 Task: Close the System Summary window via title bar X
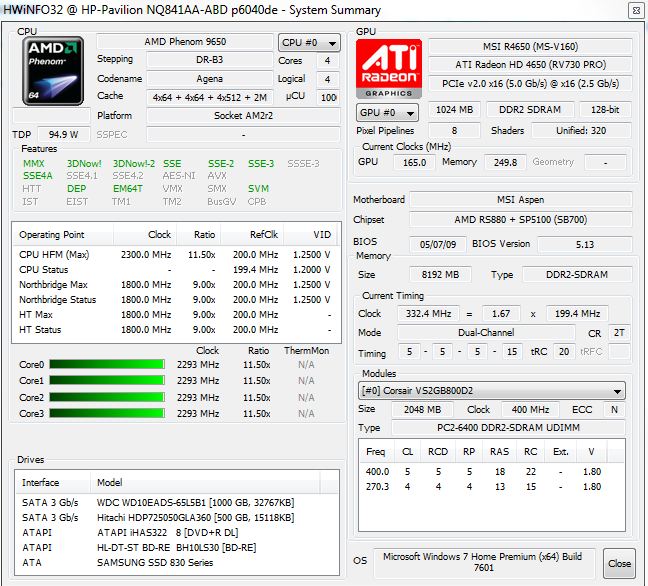coord(636,10)
